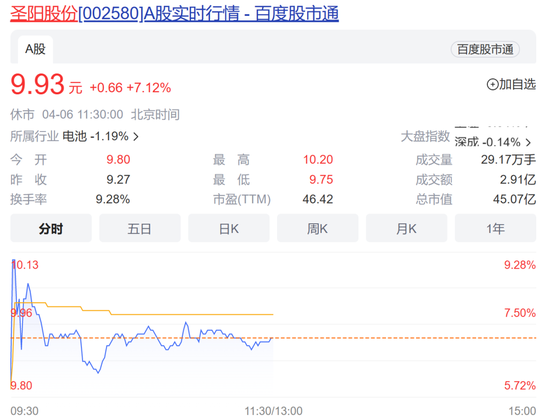Screen dimensions: 550x420
Task: Click the 所属行业 label
Action: click(34, 136)
